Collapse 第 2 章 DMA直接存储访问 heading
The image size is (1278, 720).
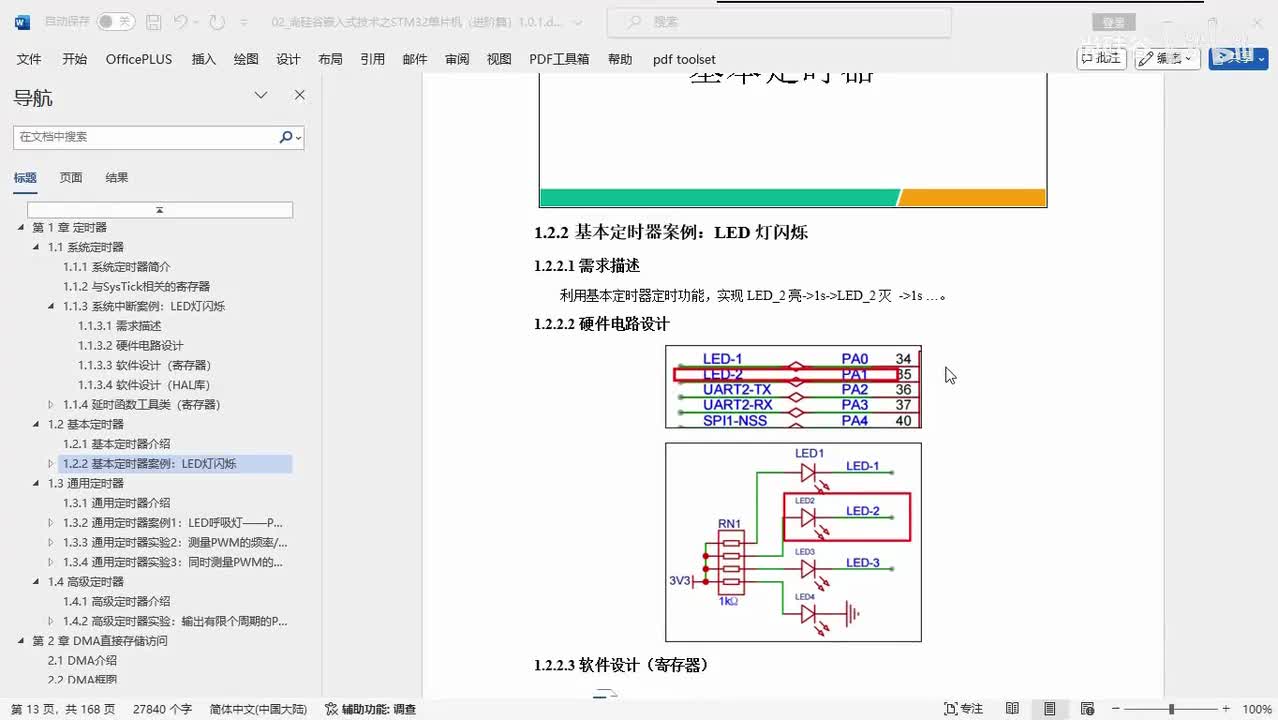pos(21,641)
